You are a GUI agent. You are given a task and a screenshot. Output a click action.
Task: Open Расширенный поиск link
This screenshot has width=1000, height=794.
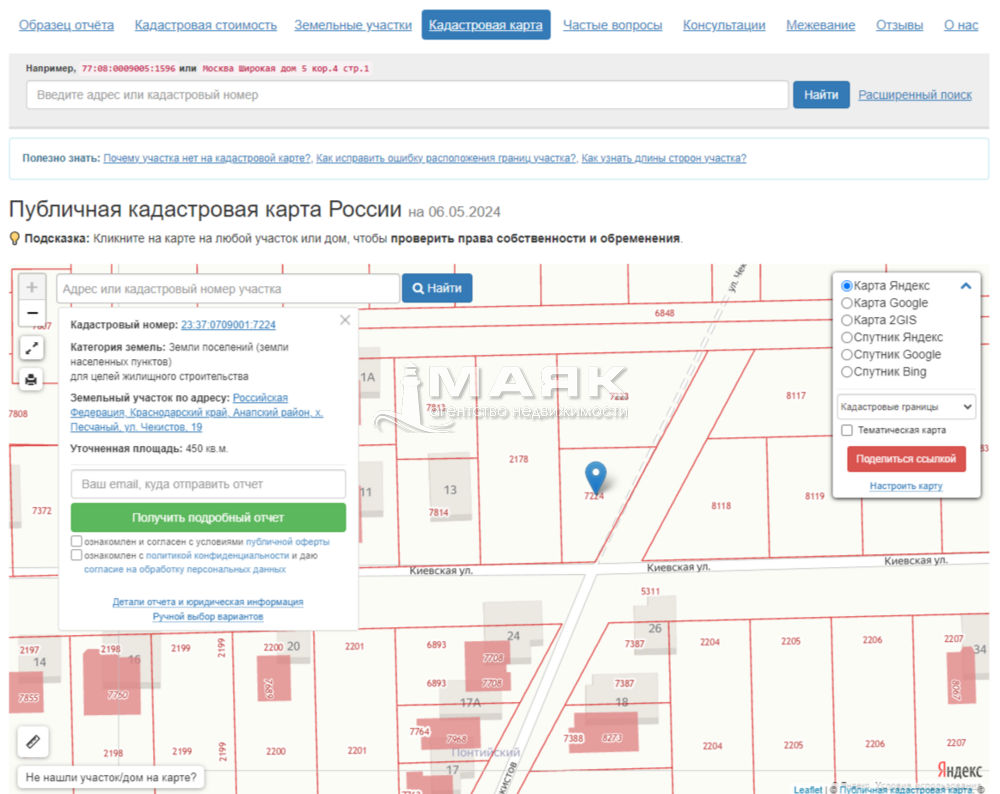point(915,95)
